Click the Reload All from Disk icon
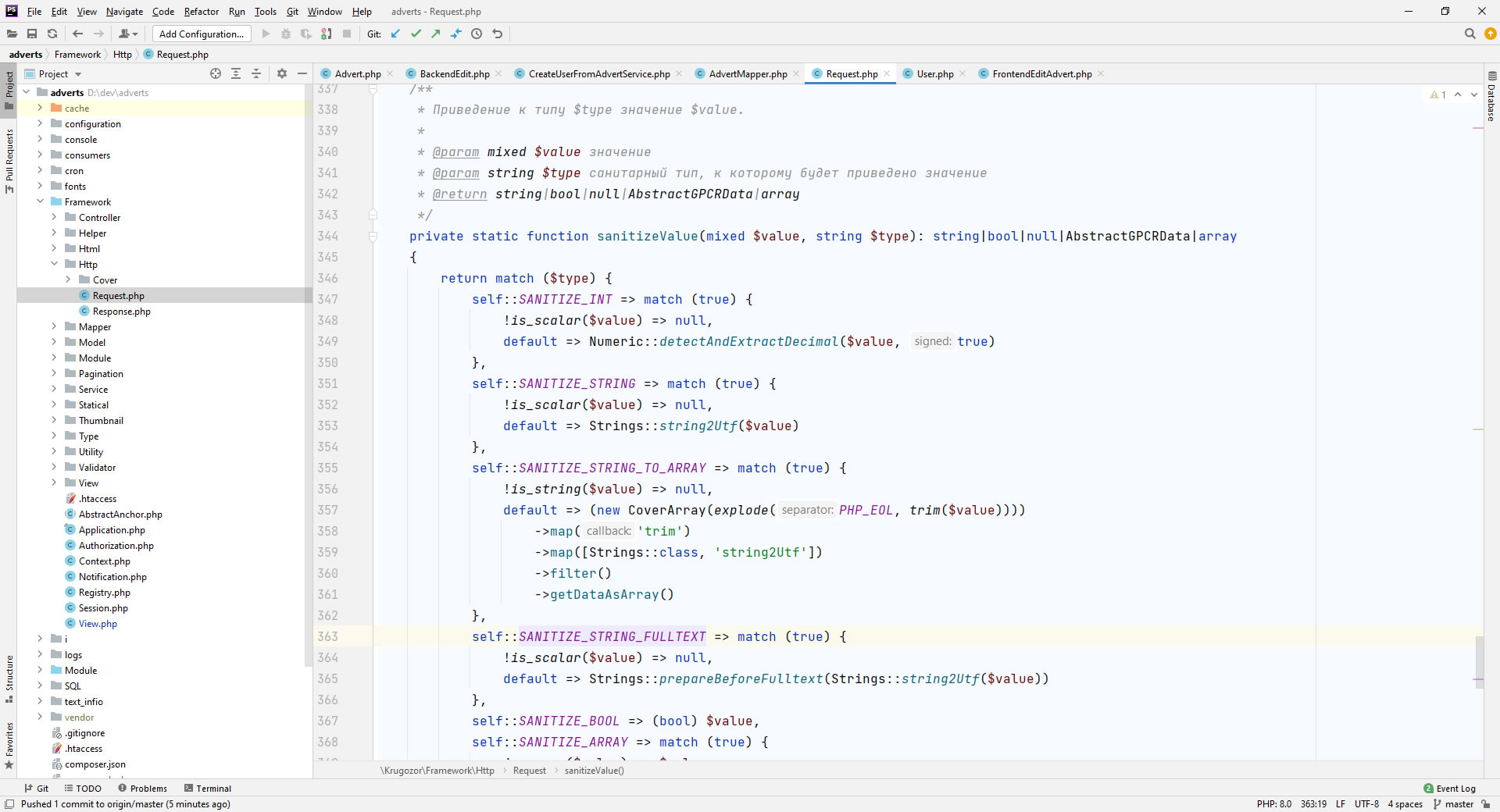This screenshot has width=1500, height=812. (52, 34)
